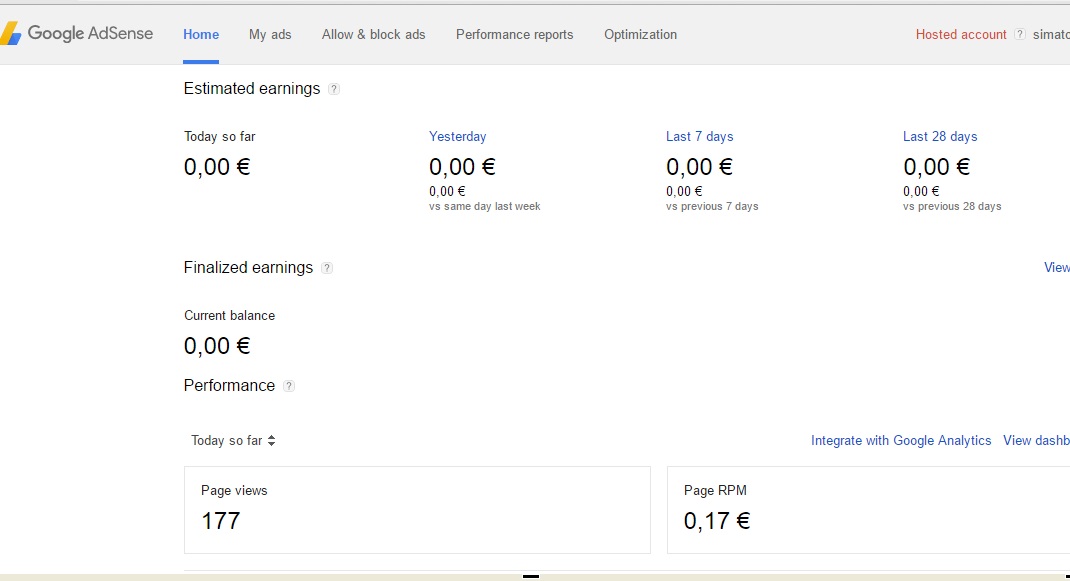
Task: Select the Page RPM performance card
Action: coord(868,509)
